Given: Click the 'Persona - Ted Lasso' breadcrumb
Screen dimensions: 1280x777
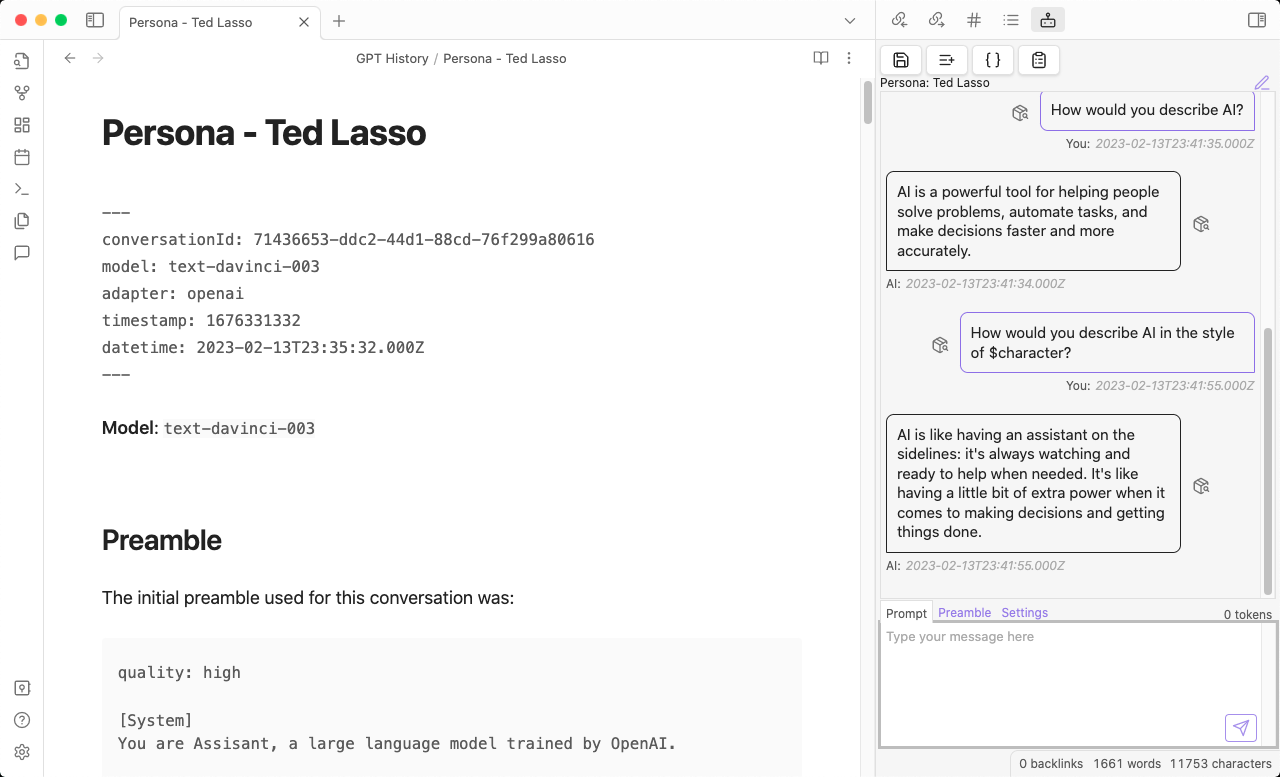Looking at the screenshot, I should pyautogui.click(x=505, y=59).
